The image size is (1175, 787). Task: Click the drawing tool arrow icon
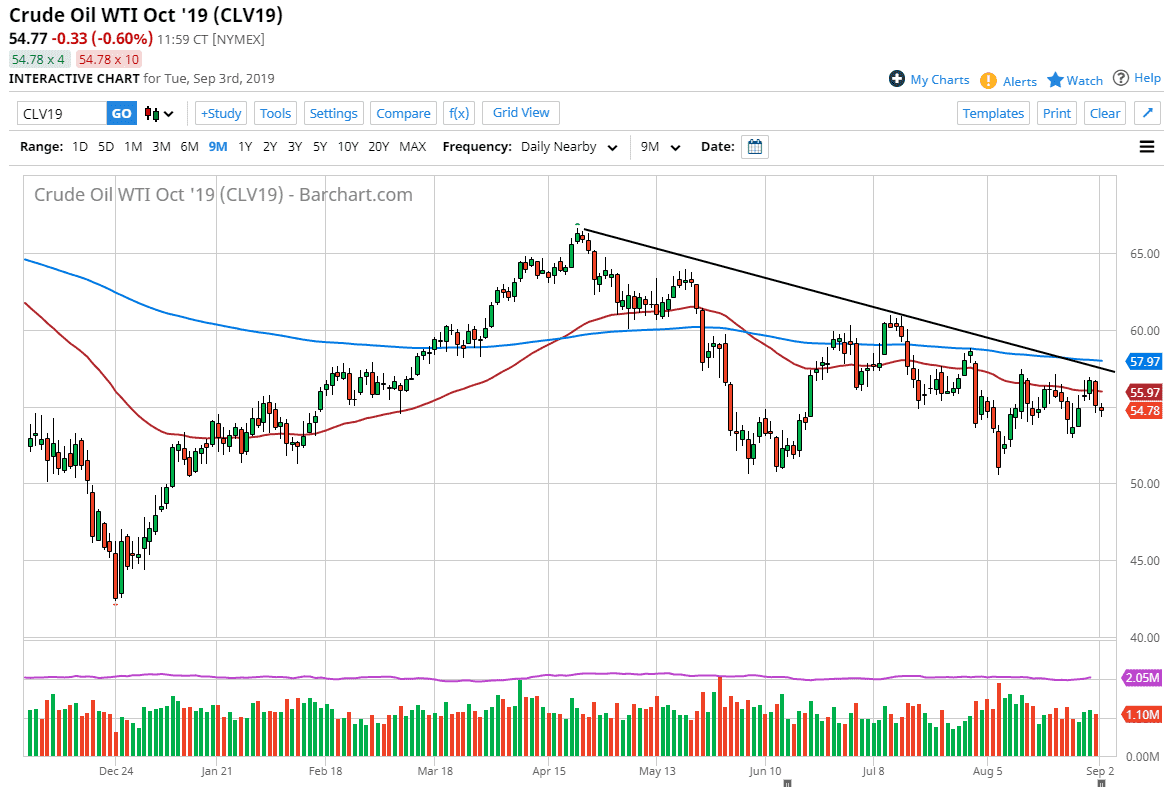click(1147, 112)
